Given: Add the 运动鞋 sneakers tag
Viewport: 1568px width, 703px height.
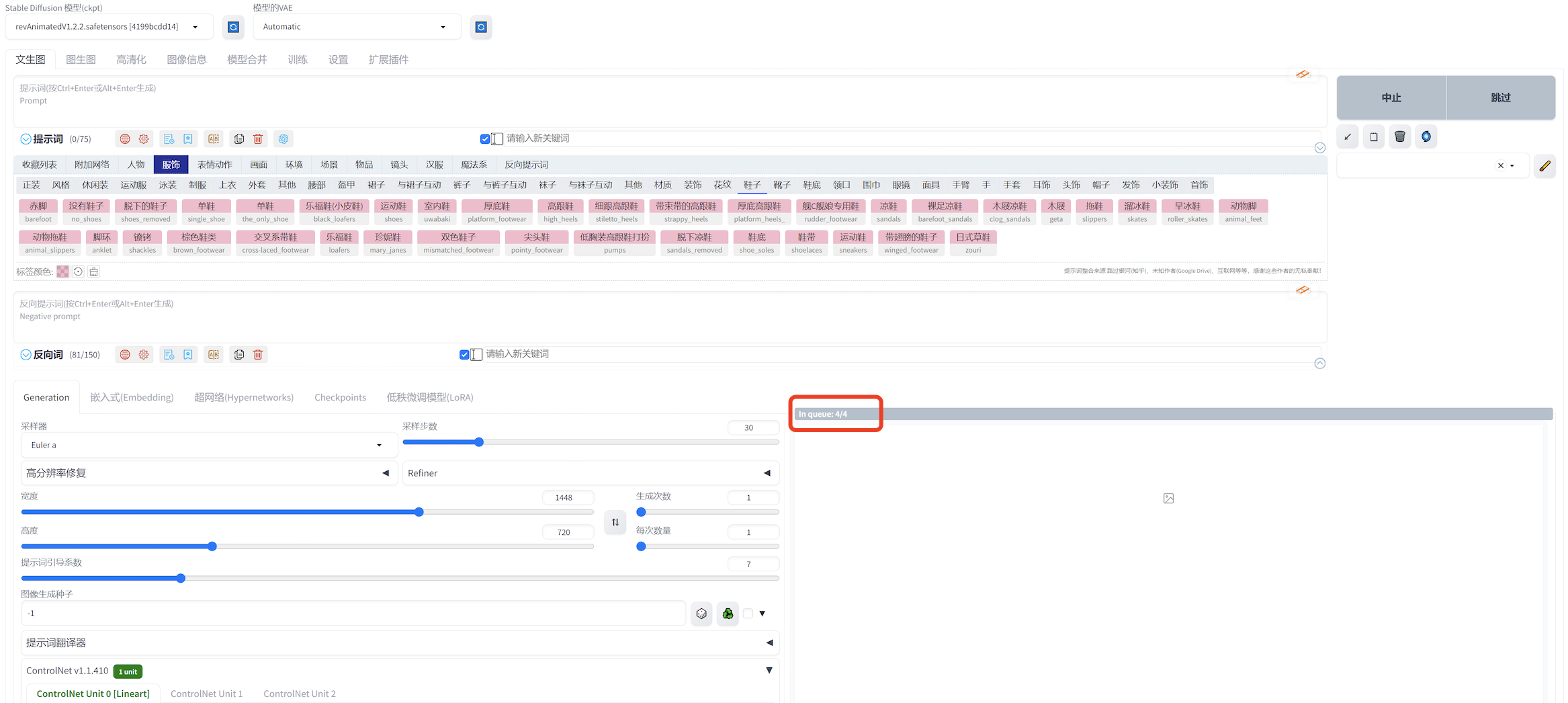Looking at the screenshot, I should 853,243.
